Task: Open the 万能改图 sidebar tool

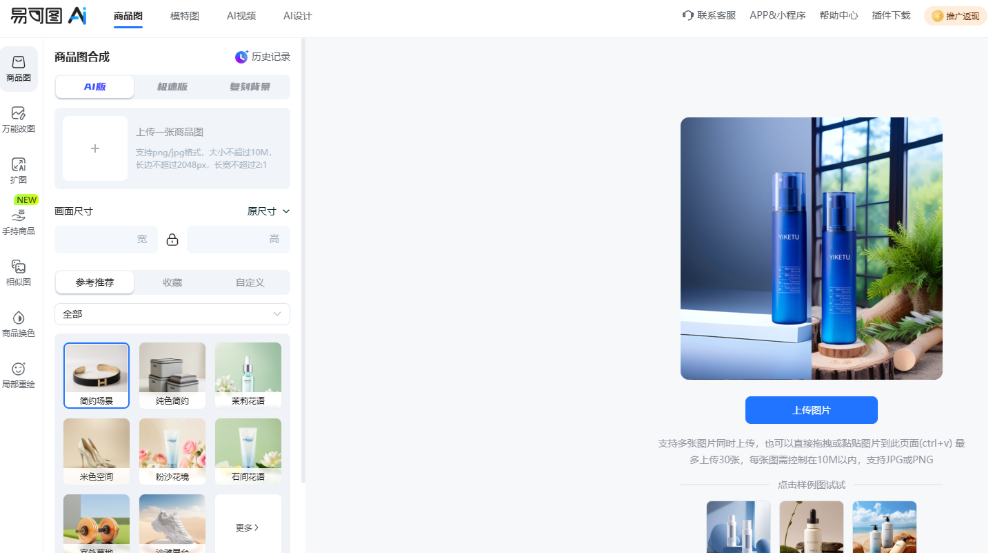Action: coord(18,120)
